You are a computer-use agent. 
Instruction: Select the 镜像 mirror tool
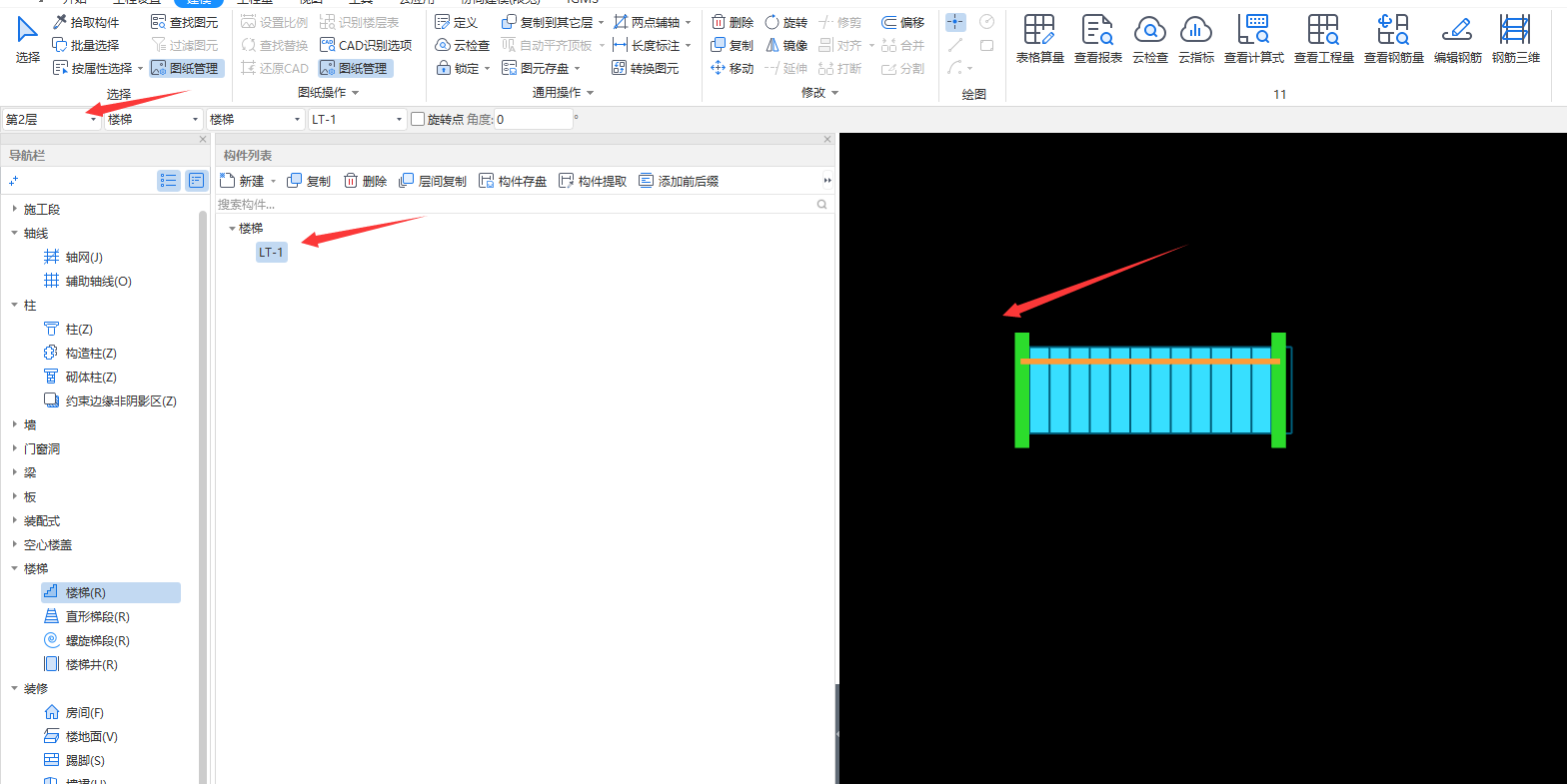tap(785, 45)
